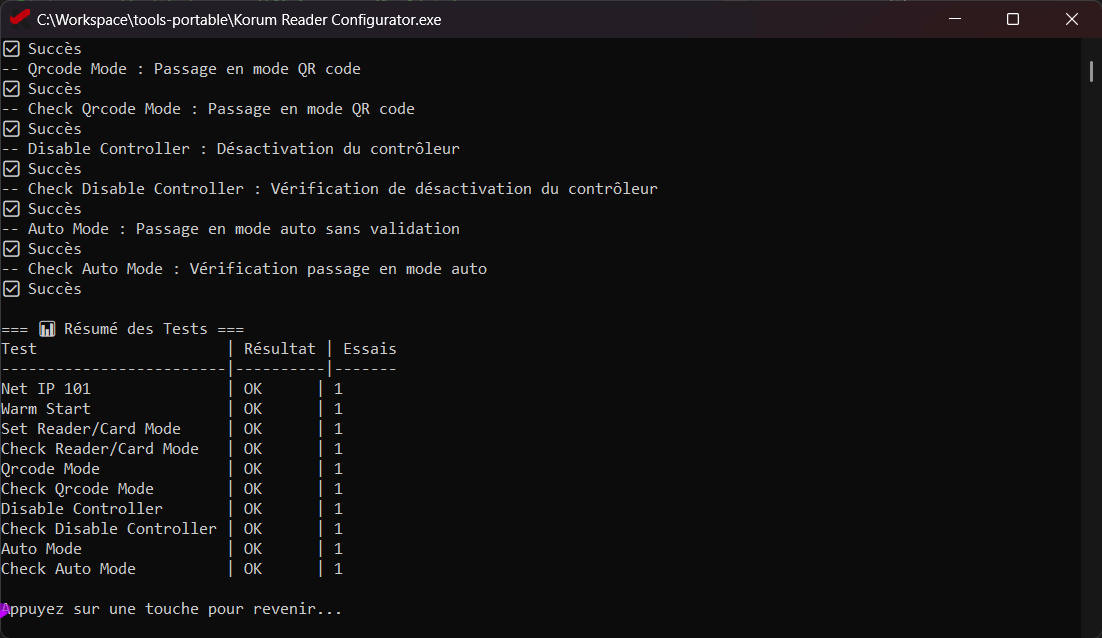Click the 'Essais' column header

(x=370, y=349)
